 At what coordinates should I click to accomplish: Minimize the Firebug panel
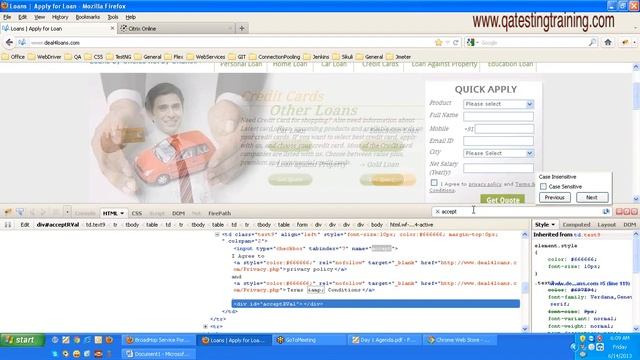tap(619, 211)
